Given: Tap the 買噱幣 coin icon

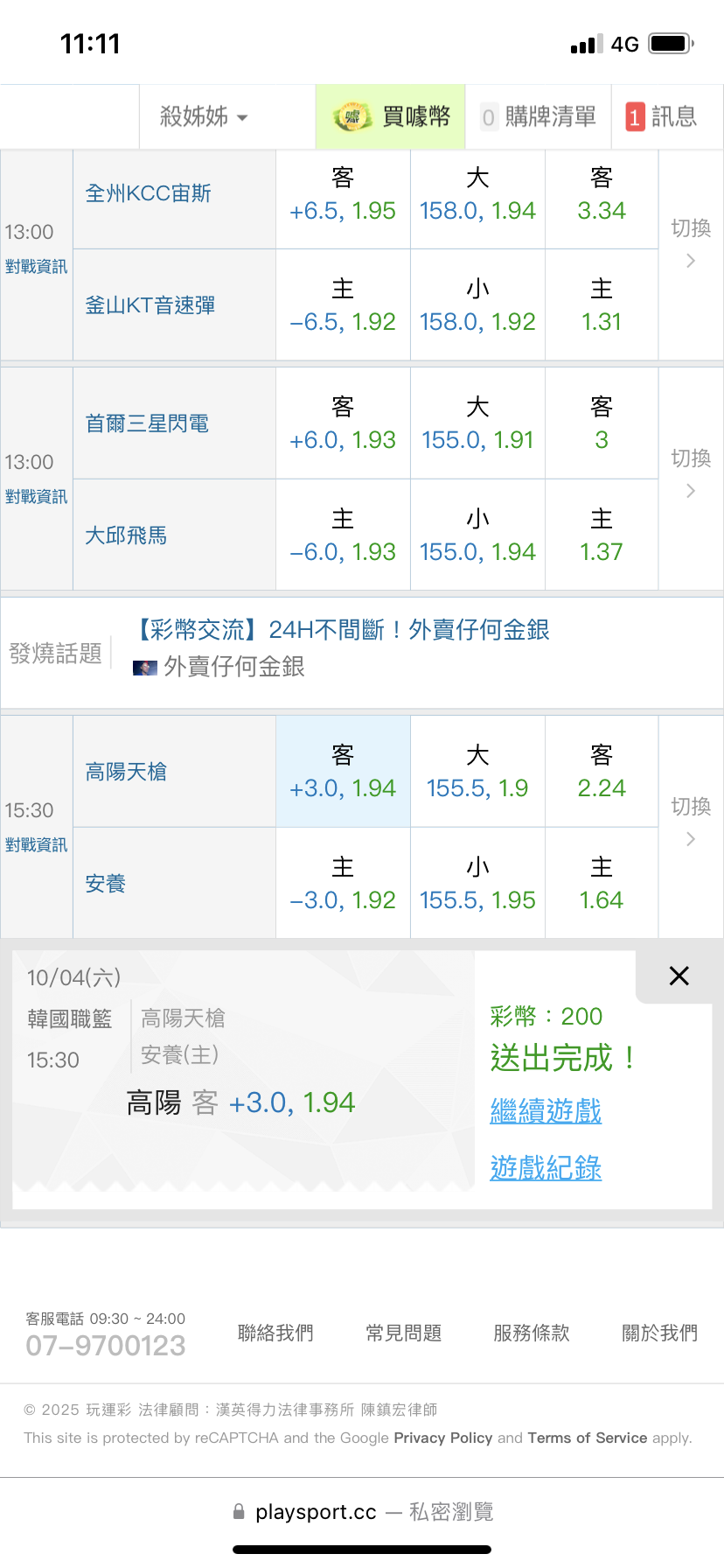Looking at the screenshot, I should [x=352, y=117].
